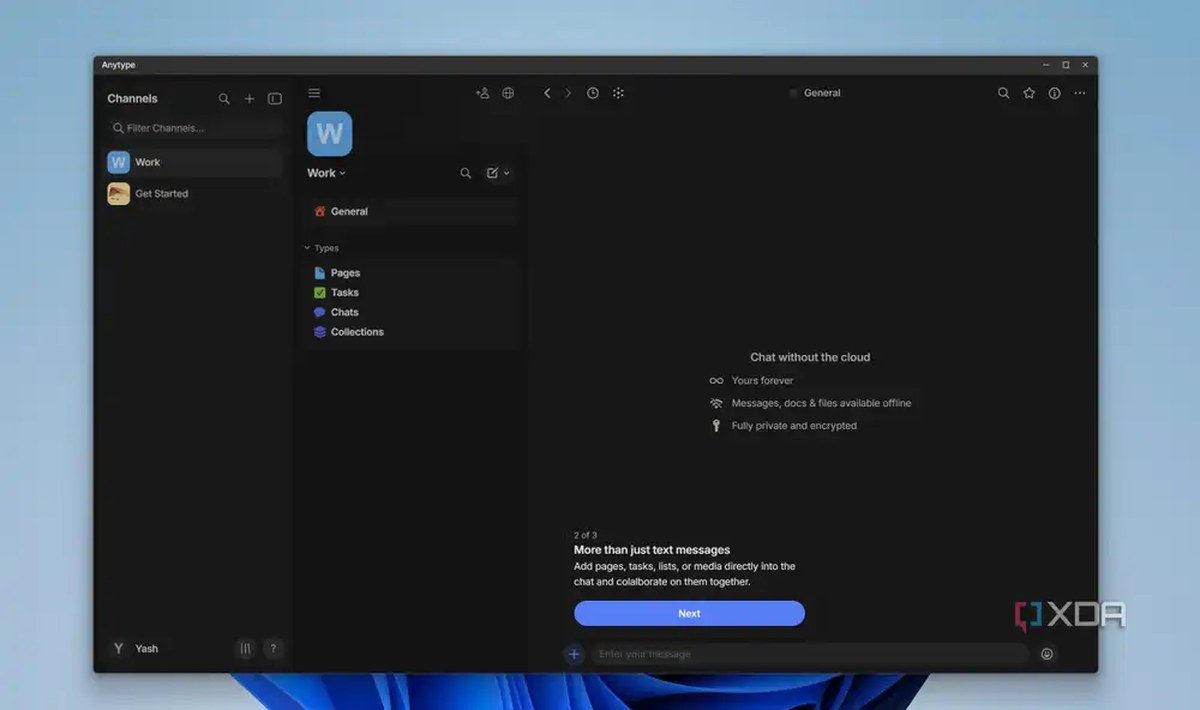Click the globe icon in Work panel
This screenshot has width=1200, height=710.
[508, 93]
